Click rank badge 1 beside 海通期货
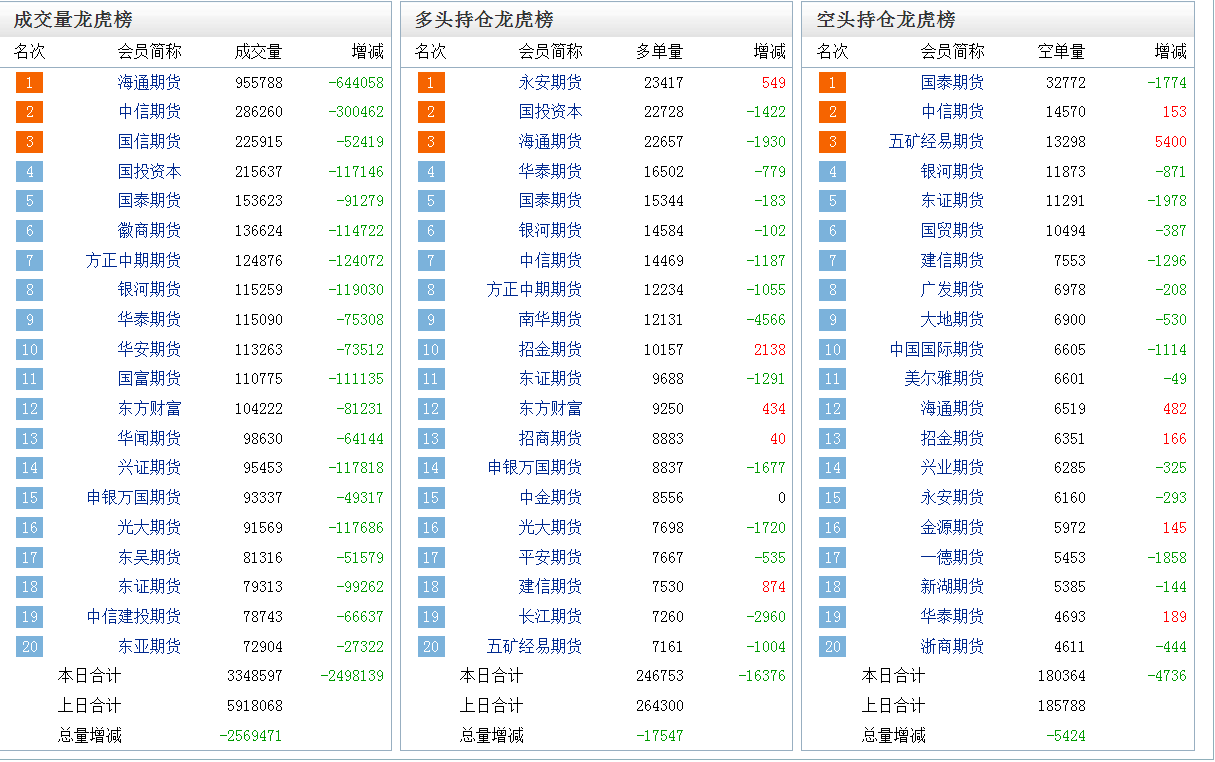This screenshot has height=762, width=1215. [29, 82]
